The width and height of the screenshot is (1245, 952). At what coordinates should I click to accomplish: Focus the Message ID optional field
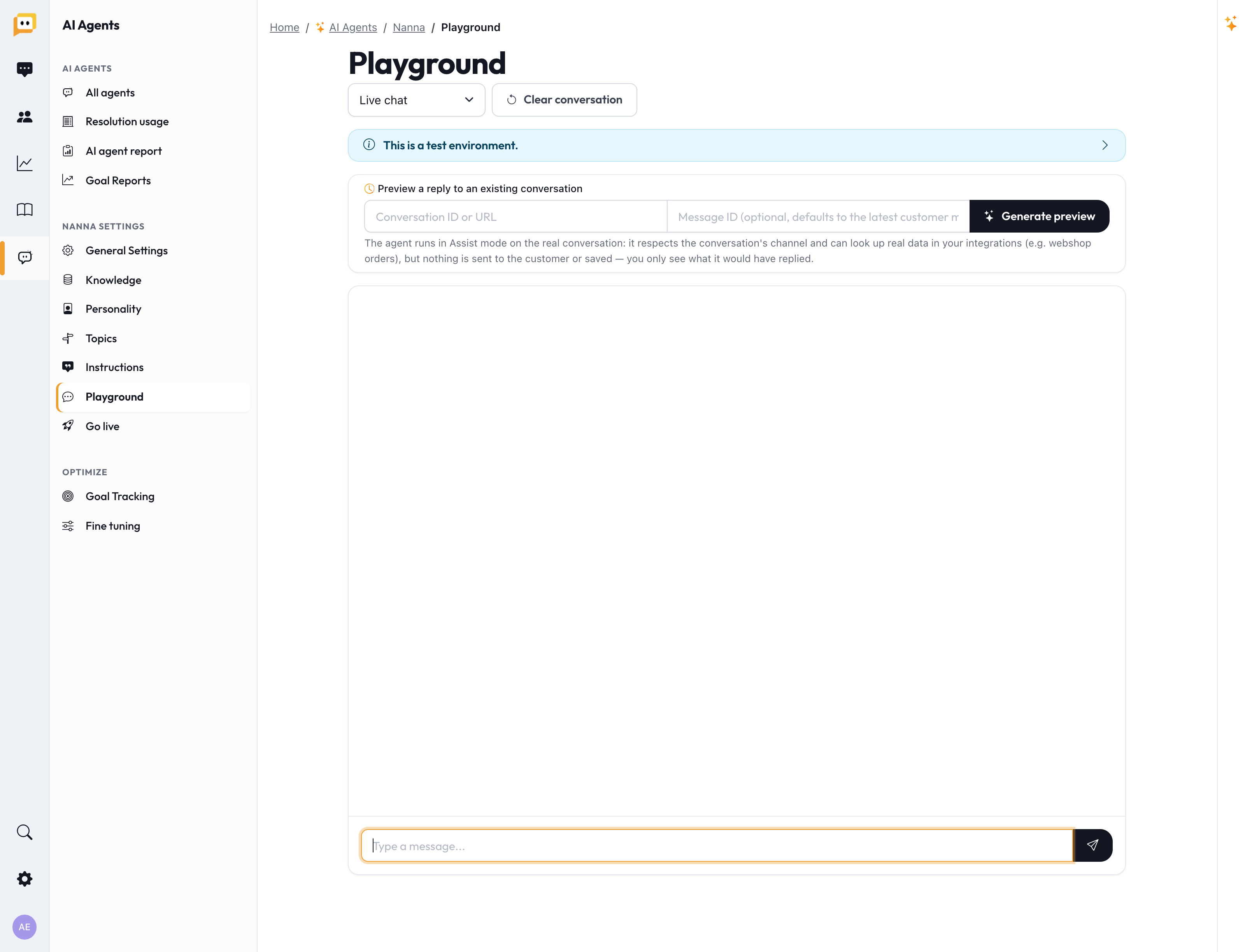(818, 217)
